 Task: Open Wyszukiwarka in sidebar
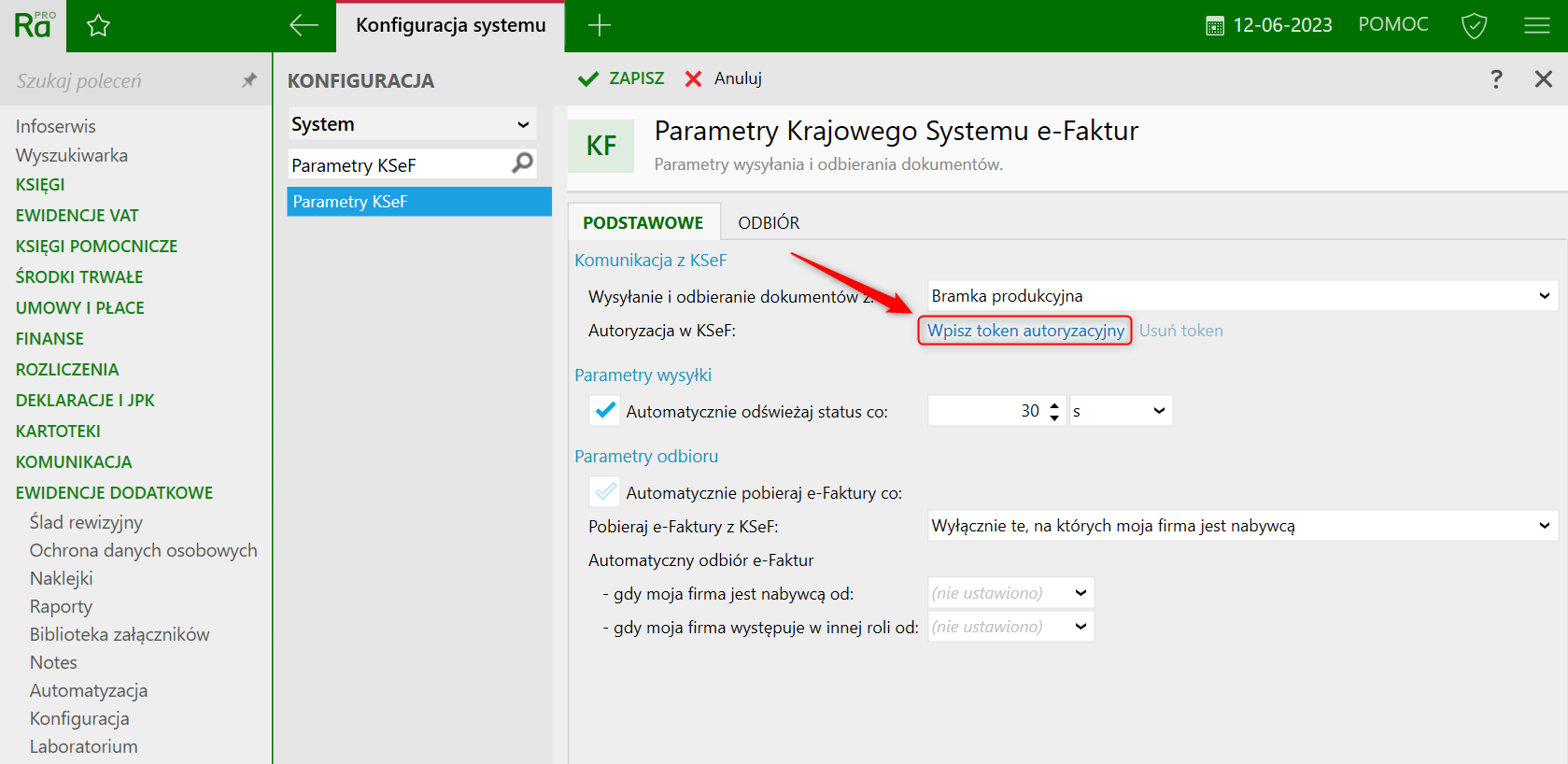(72, 155)
